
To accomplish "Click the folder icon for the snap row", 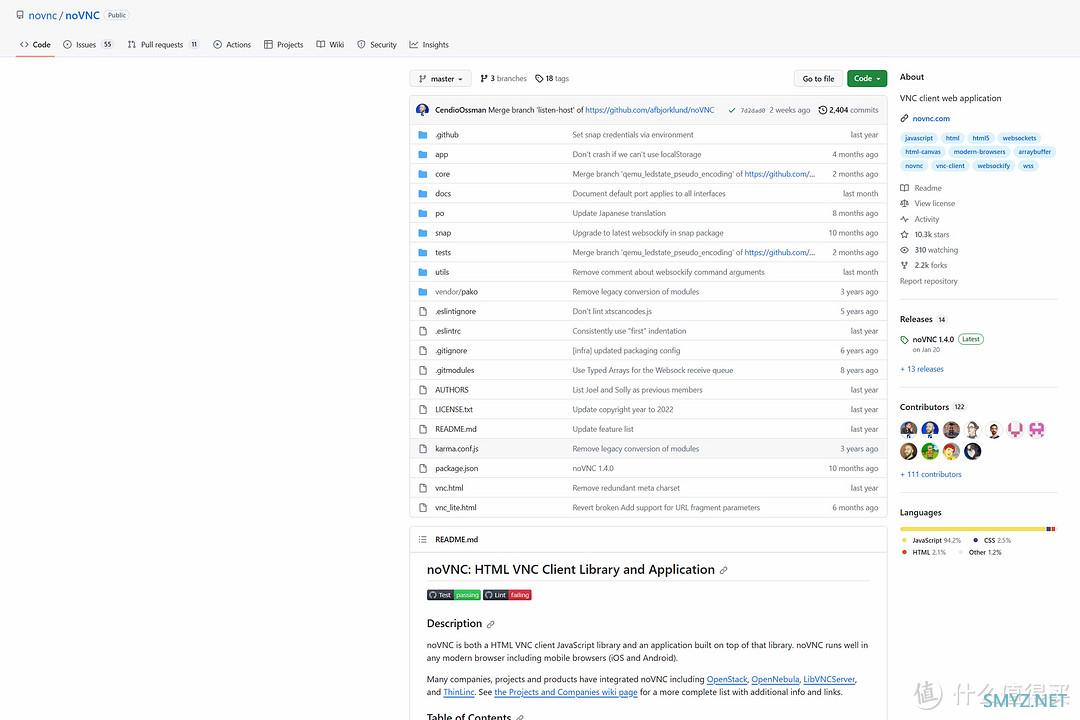I will (x=423, y=233).
